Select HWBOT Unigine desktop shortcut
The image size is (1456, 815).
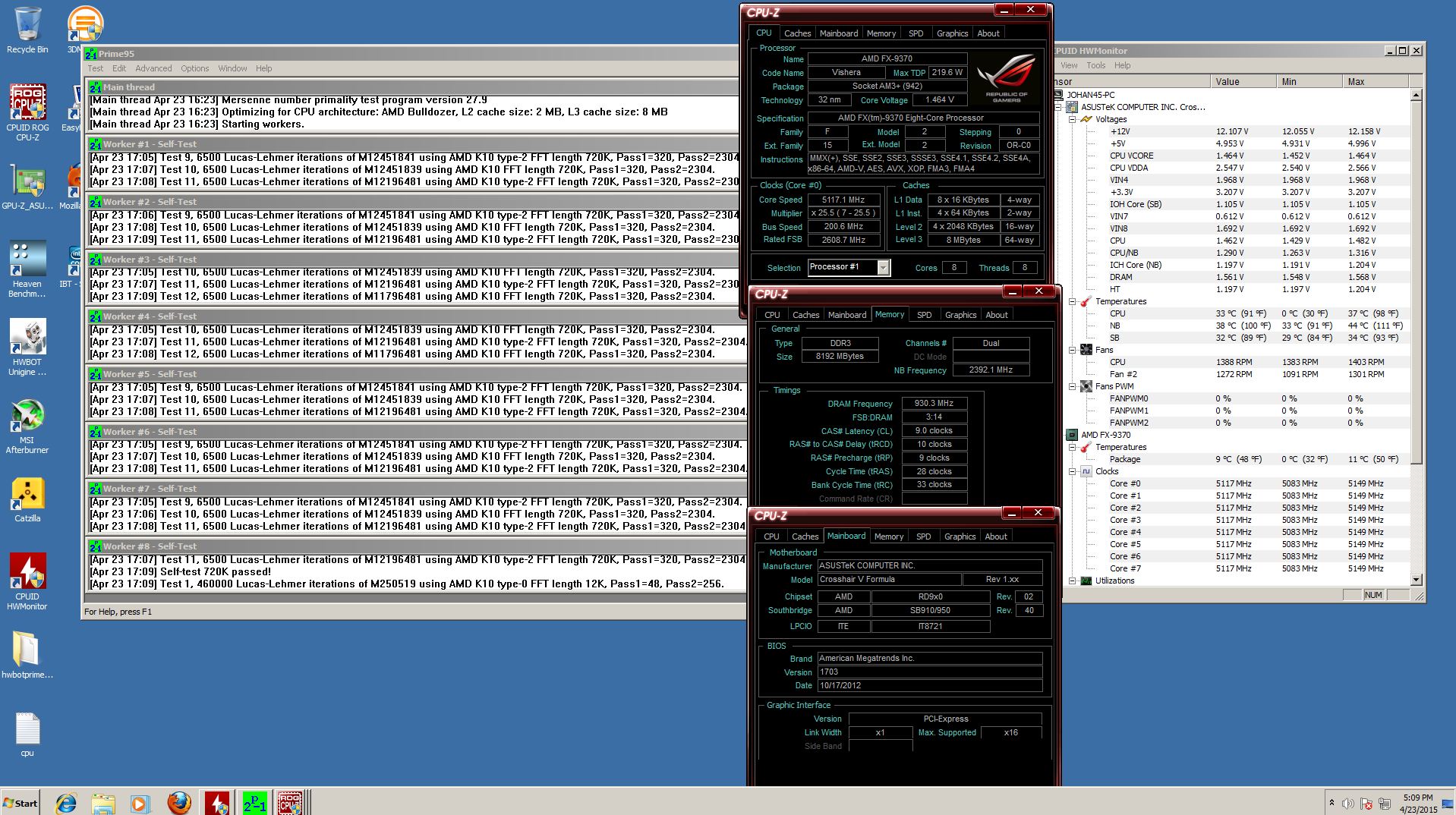(27, 347)
